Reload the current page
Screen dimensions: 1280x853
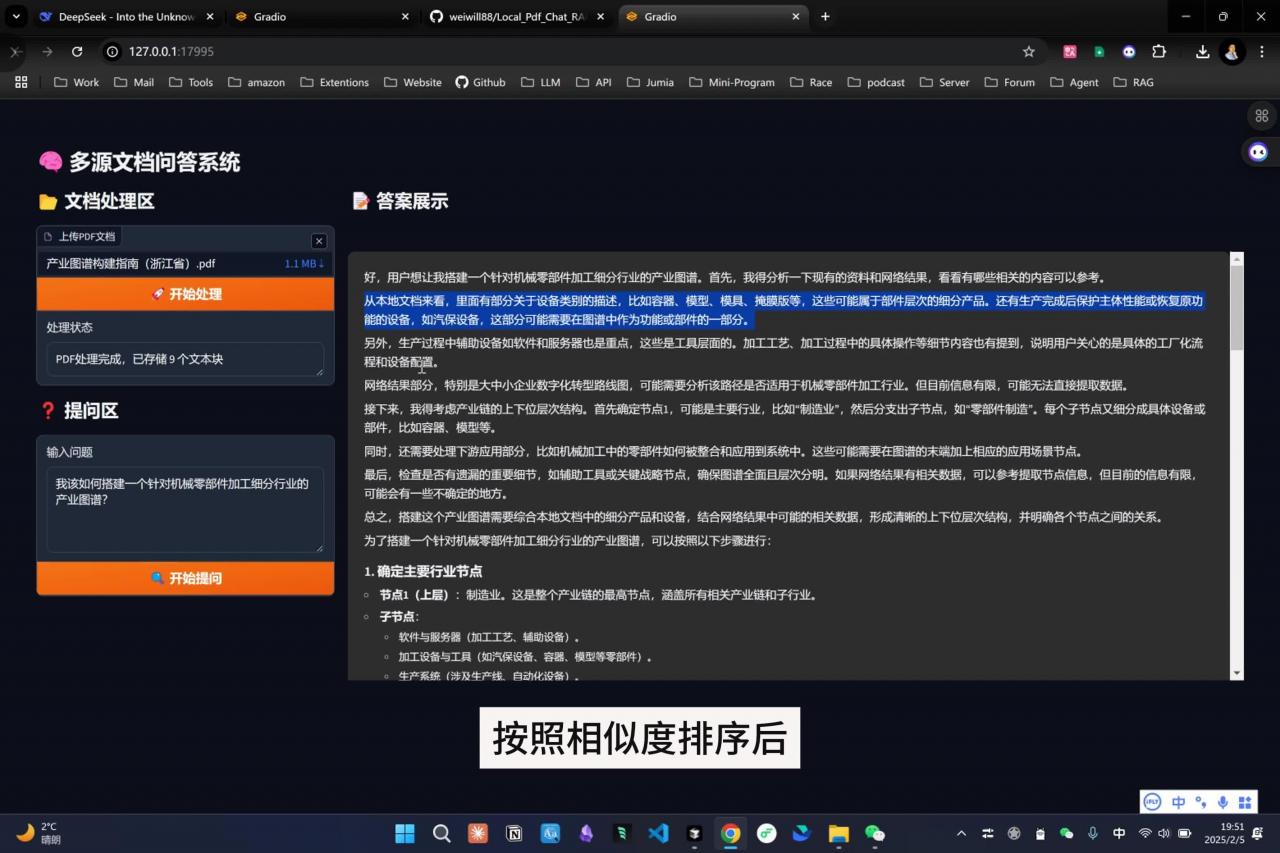pos(77,51)
